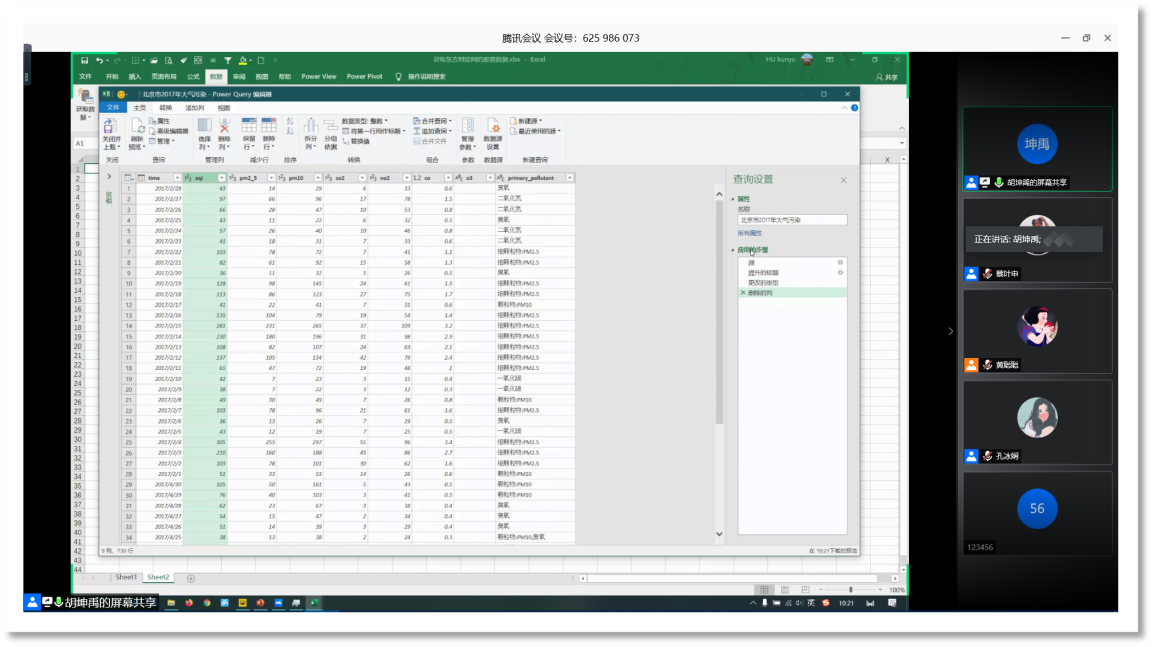Collapse the Applied Steps (应用的步骤) section
The height and width of the screenshot is (647, 1153).
pyautogui.click(x=733, y=251)
